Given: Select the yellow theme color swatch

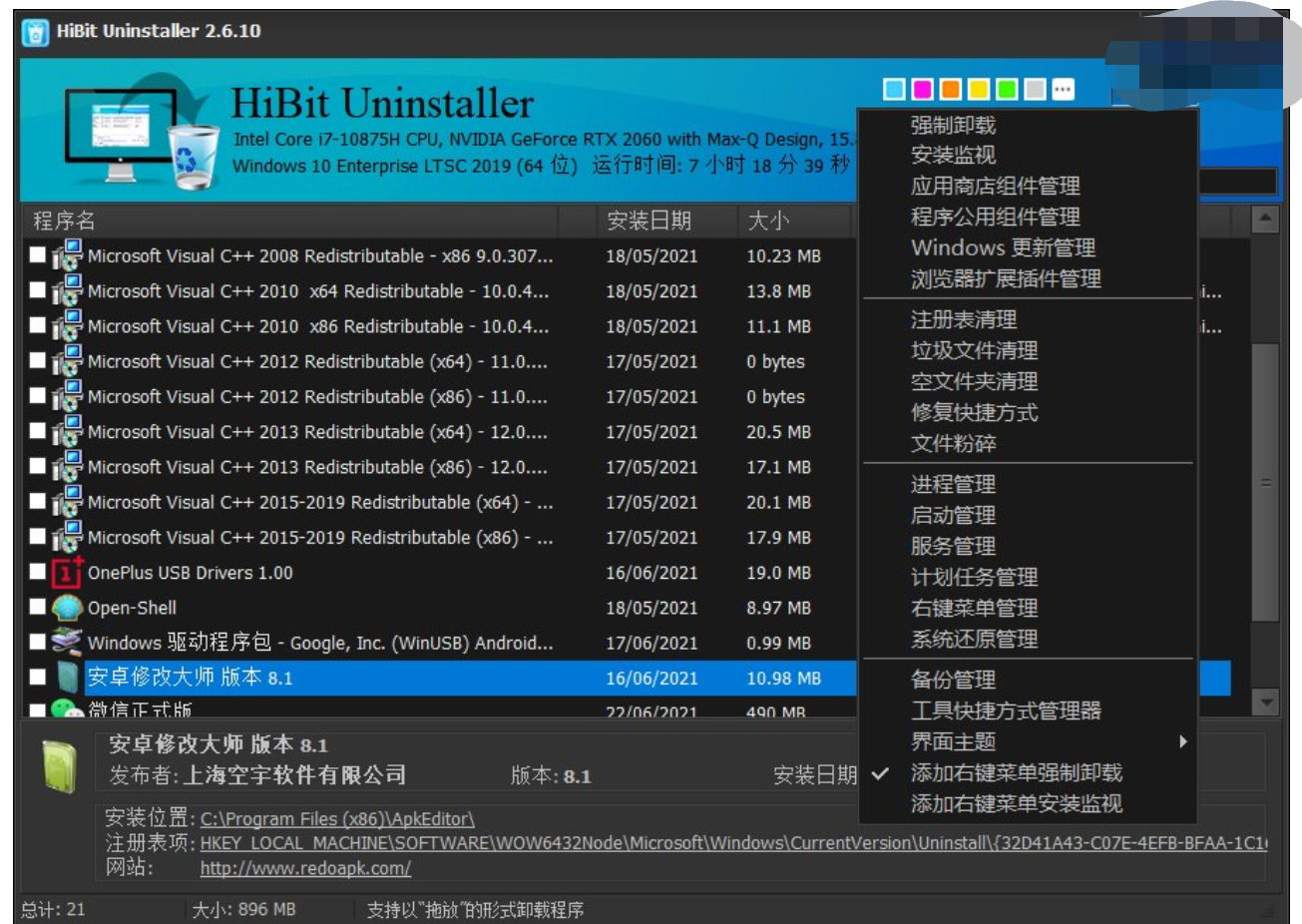Looking at the screenshot, I should [x=978, y=90].
